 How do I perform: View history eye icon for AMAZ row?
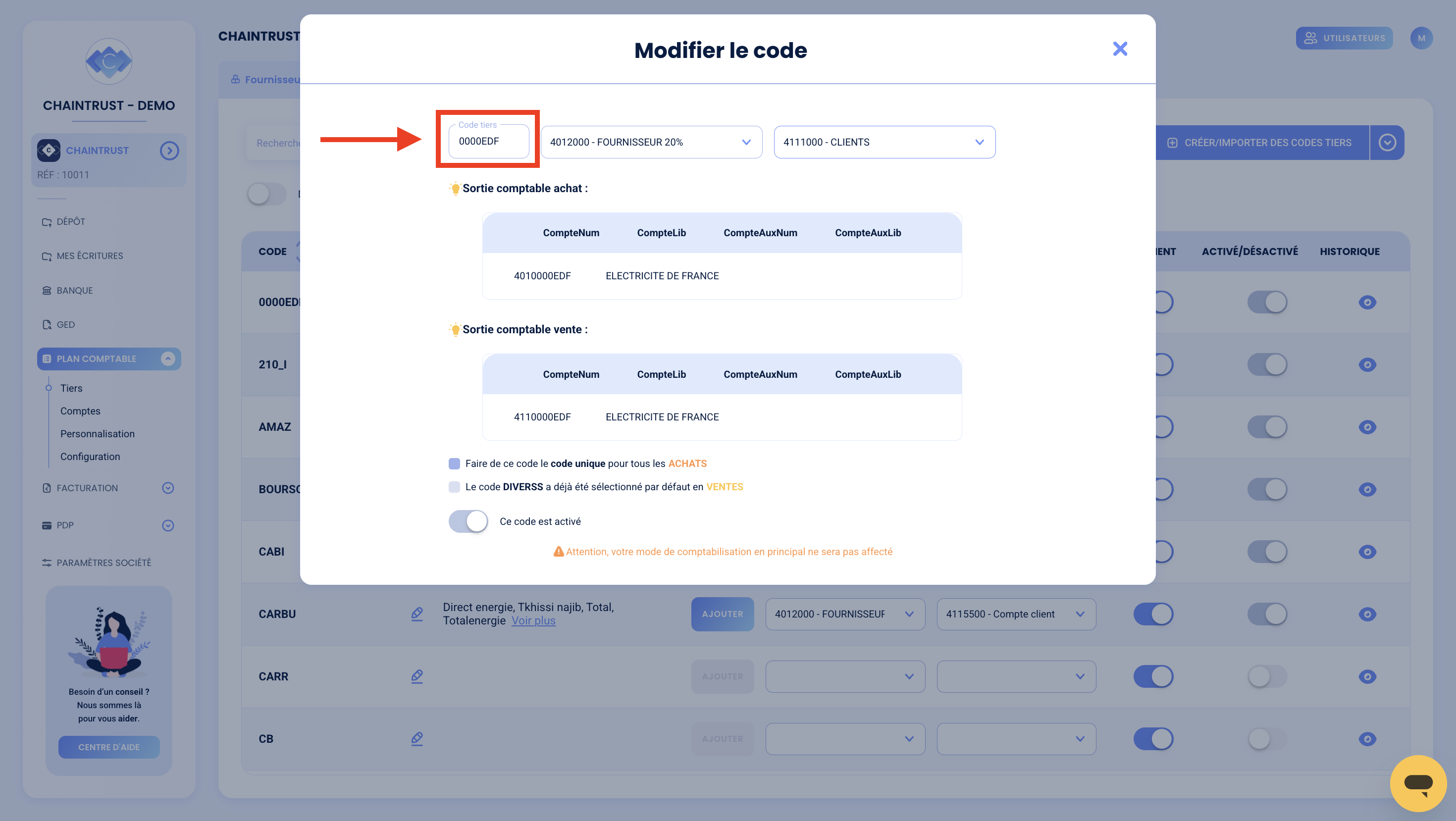point(1367,427)
